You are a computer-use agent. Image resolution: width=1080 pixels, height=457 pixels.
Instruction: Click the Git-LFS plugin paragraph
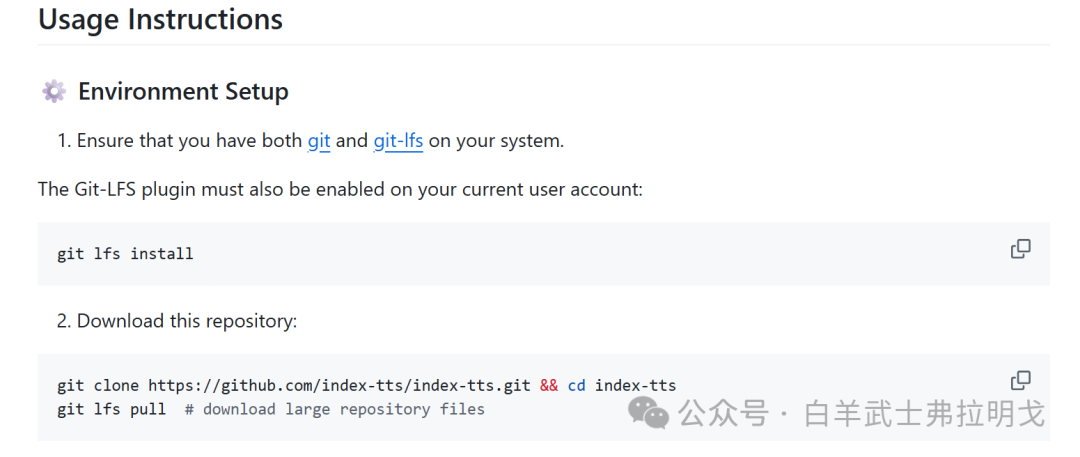click(340, 189)
